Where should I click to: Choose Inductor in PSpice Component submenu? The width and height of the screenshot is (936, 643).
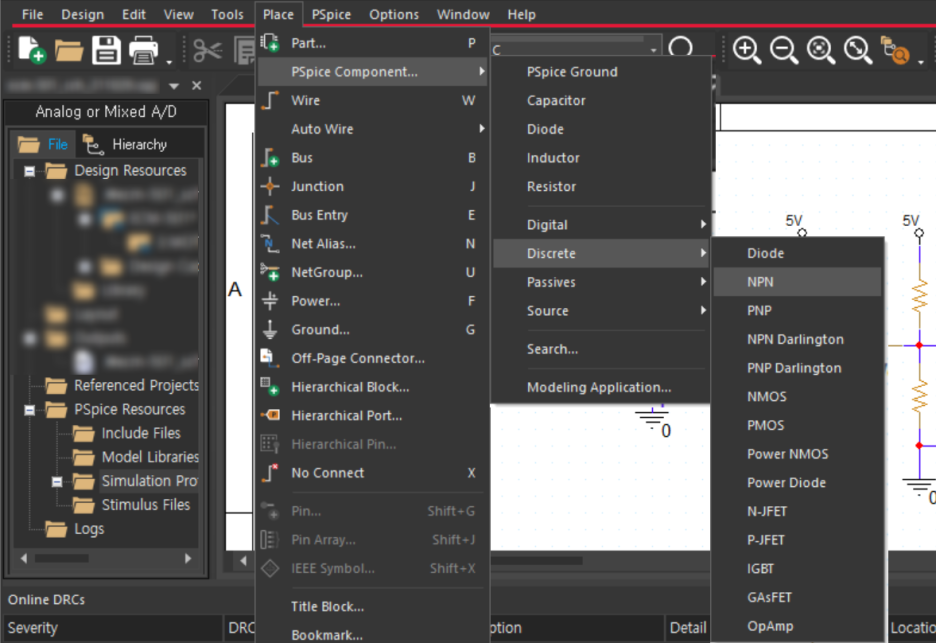coord(601,158)
